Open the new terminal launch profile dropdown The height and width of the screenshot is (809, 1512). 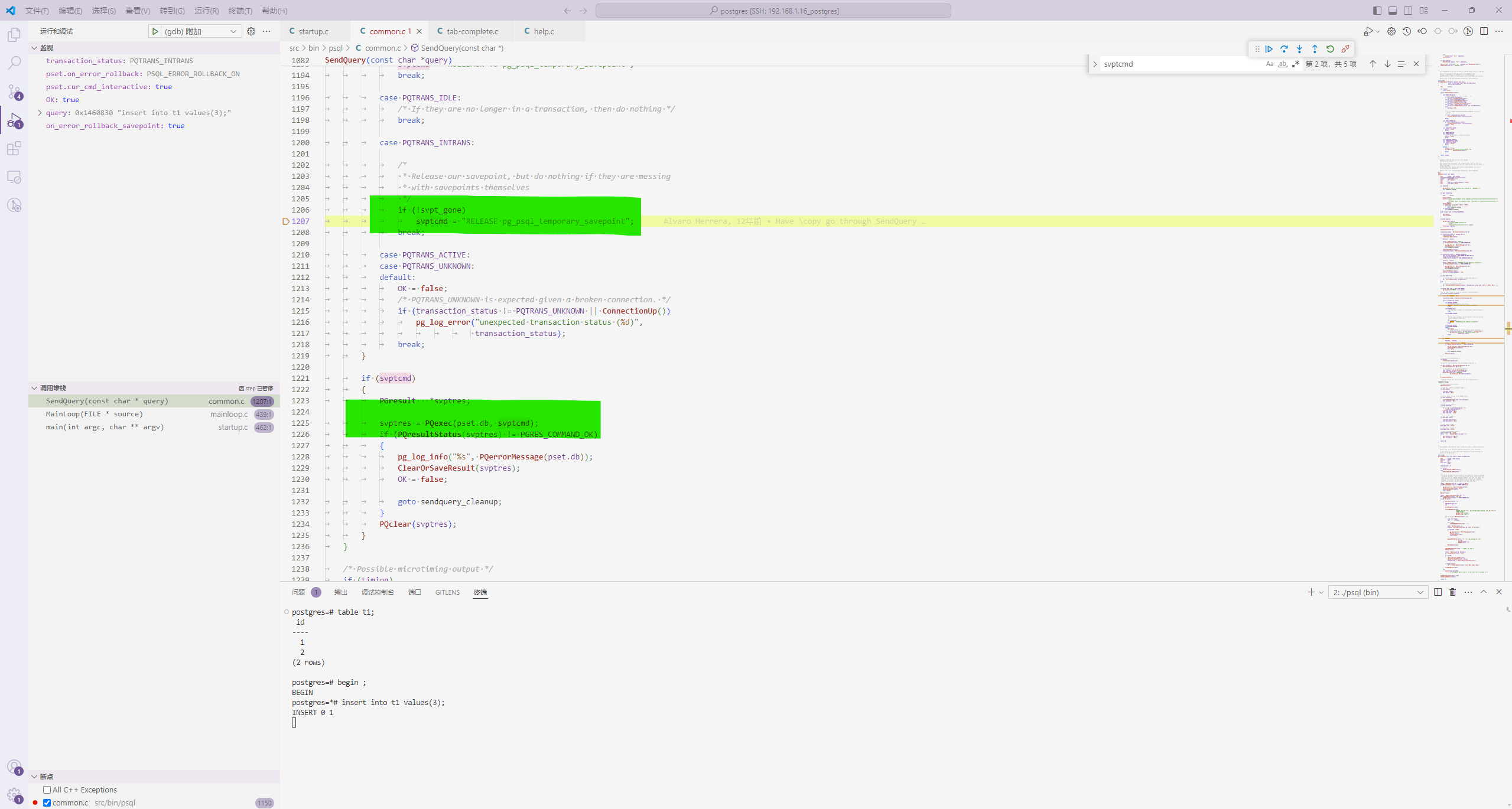[x=1321, y=592]
